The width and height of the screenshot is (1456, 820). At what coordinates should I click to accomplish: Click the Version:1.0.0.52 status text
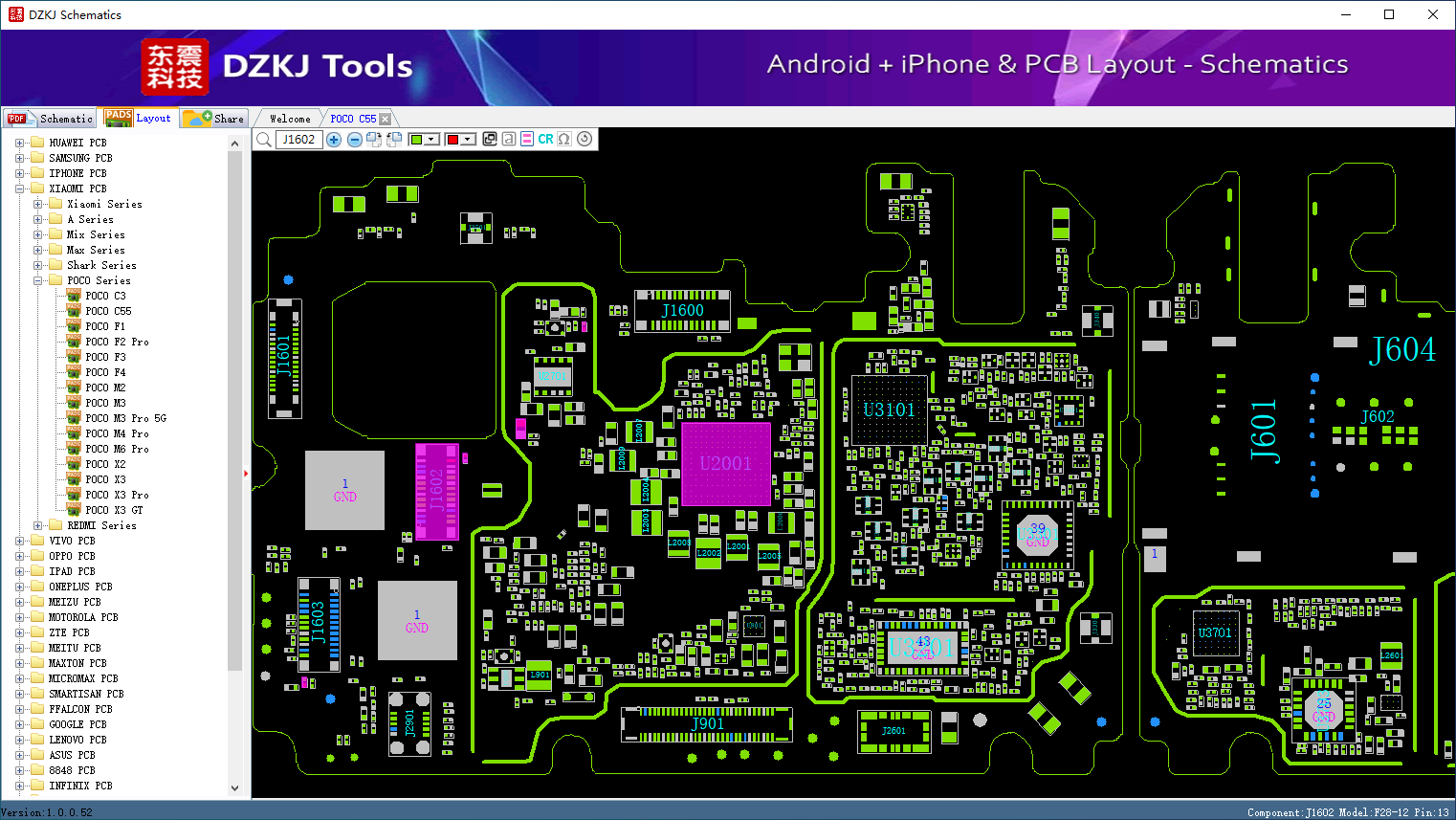click(x=47, y=812)
